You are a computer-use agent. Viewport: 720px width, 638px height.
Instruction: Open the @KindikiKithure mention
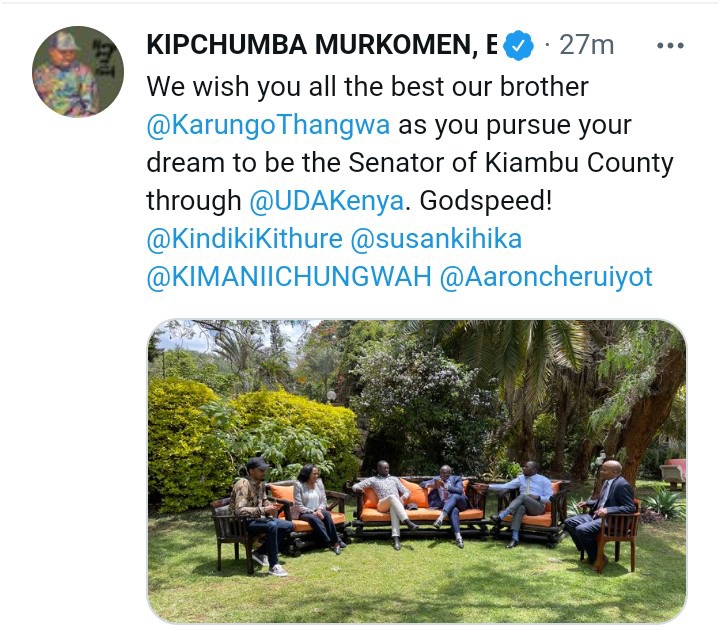[x=245, y=239]
